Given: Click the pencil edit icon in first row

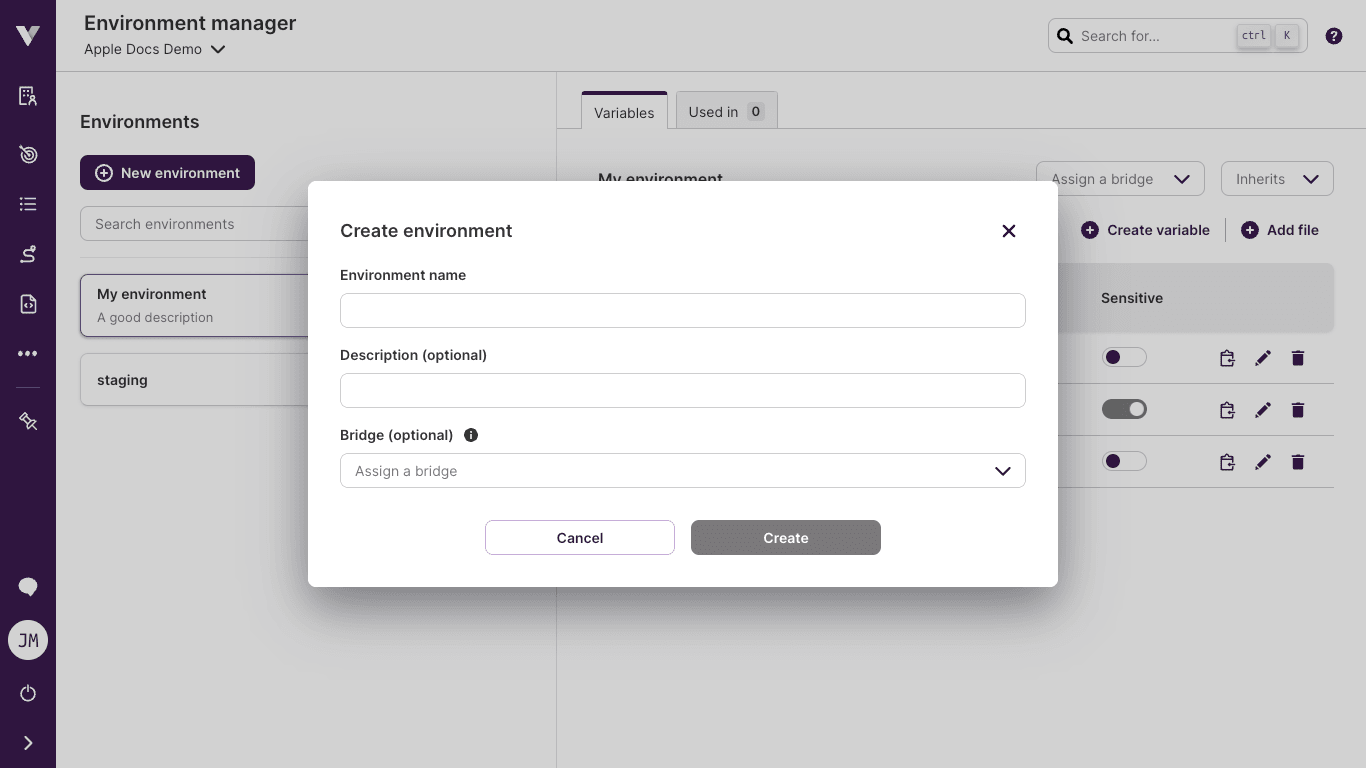Looking at the screenshot, I should [x=1262, y=358].
